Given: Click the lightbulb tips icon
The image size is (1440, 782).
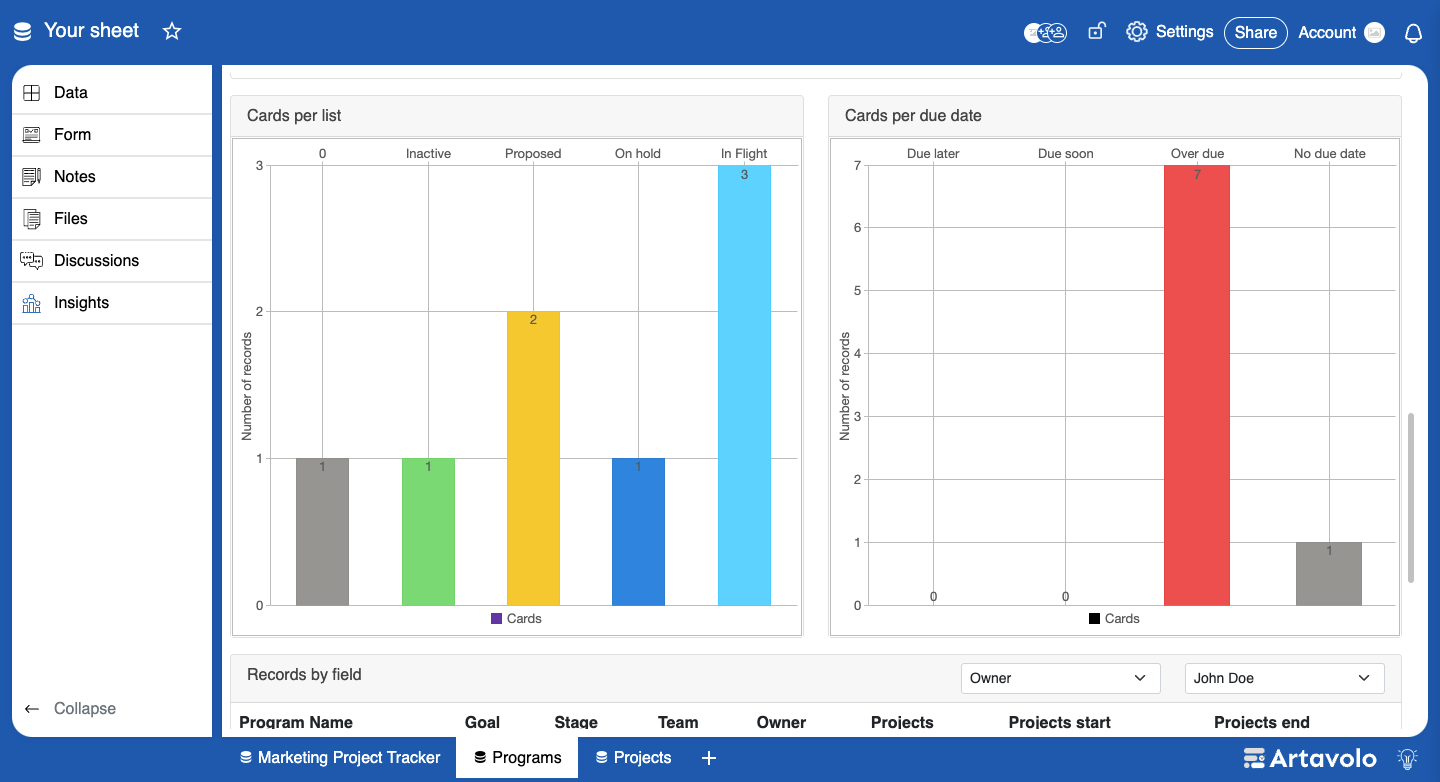Looking at the screenshot, I should tap(1408, 758).
